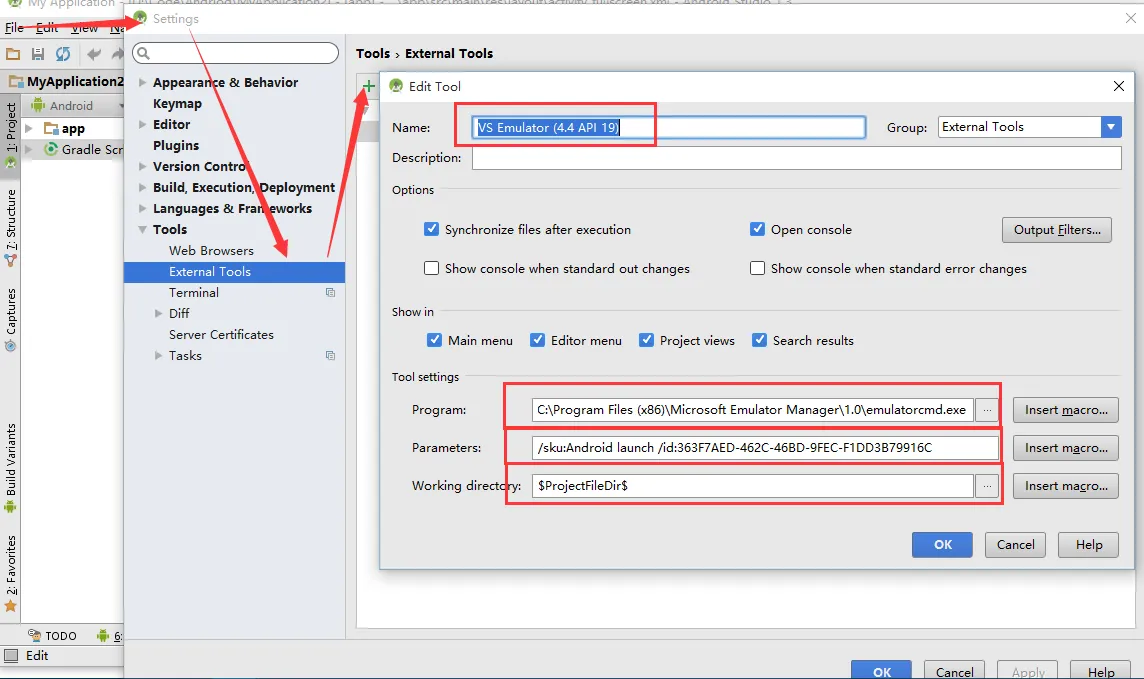Open the View menu
The height and width of the screenshot is (679, 1144).
85,28
